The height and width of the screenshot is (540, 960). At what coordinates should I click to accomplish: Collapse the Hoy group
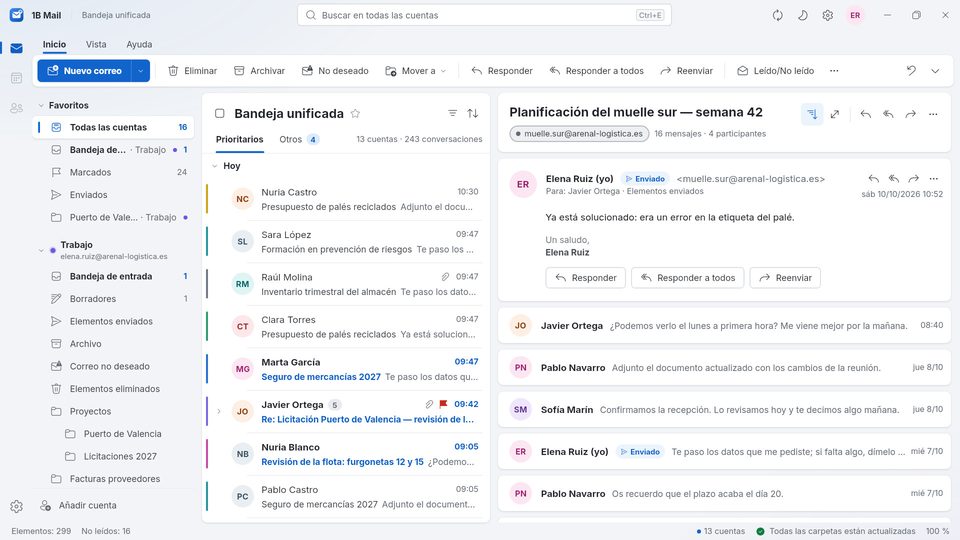point(215,166)
